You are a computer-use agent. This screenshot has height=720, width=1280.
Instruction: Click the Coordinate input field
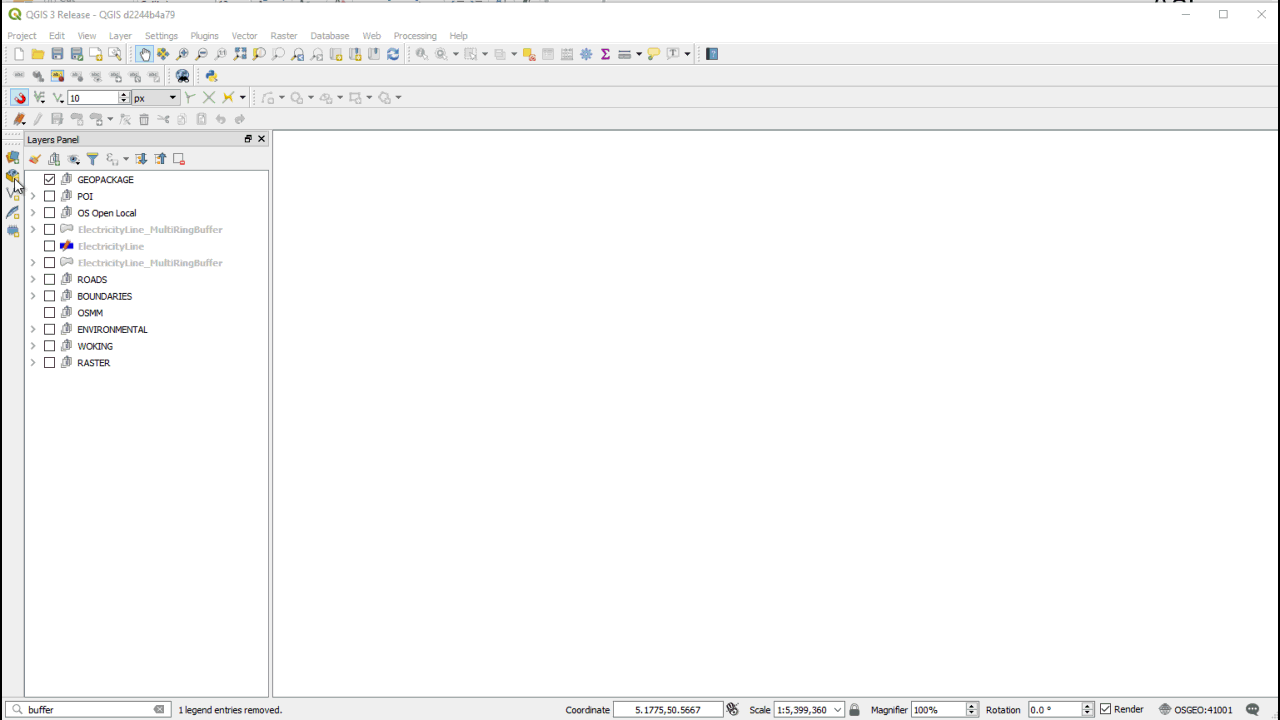coord(667,709)
